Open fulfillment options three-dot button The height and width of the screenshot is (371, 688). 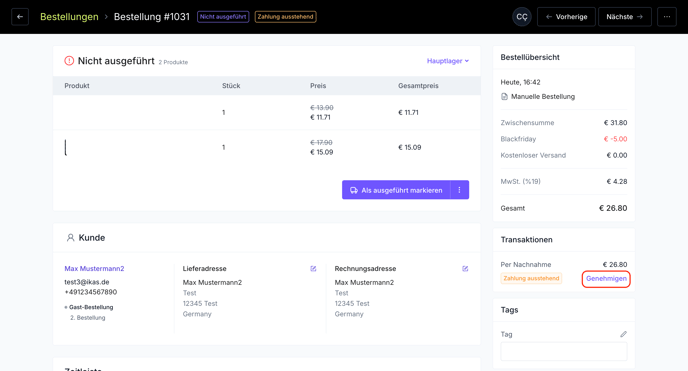[x=459, y=190]
